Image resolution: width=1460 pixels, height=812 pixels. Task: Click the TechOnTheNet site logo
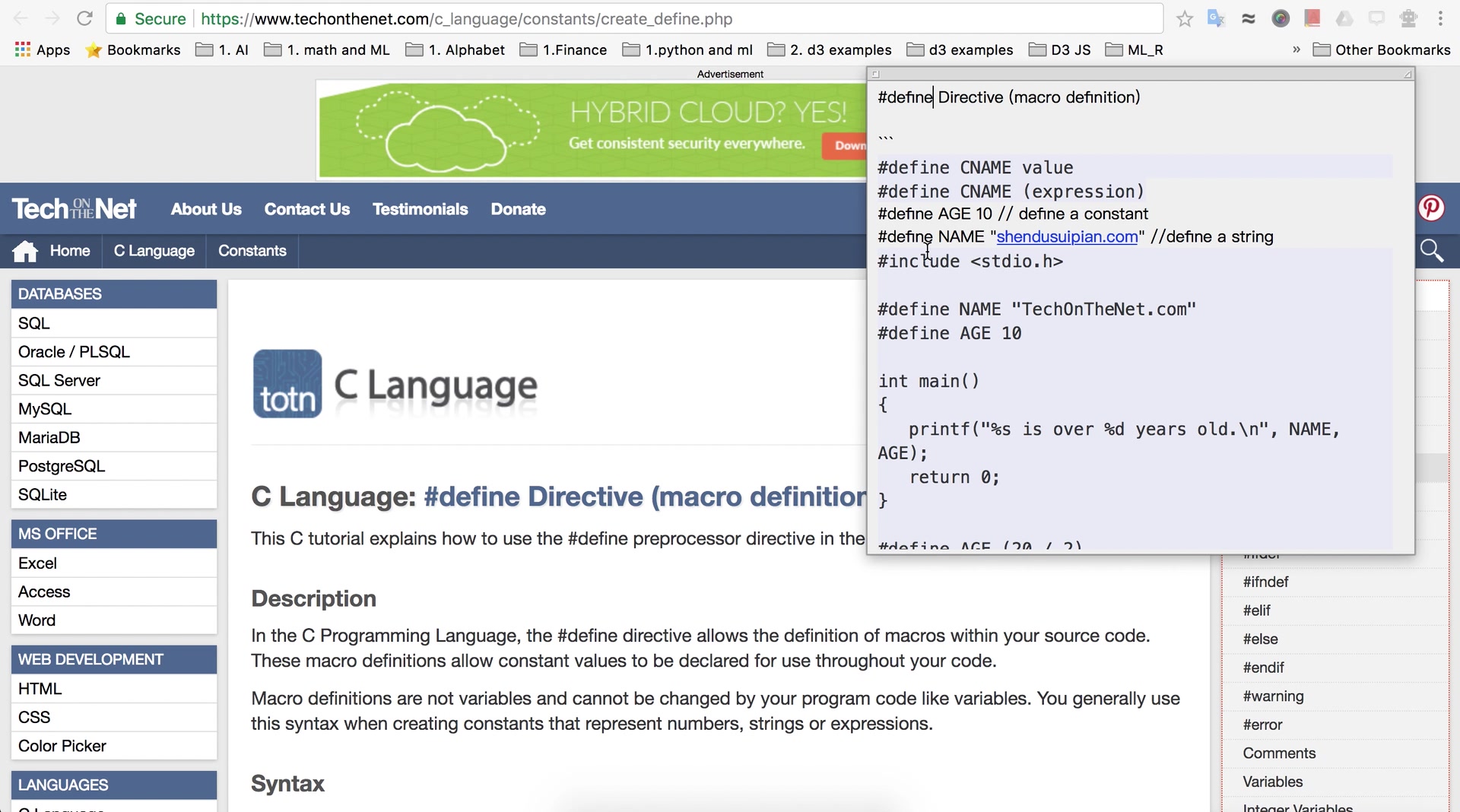[74, 208]
